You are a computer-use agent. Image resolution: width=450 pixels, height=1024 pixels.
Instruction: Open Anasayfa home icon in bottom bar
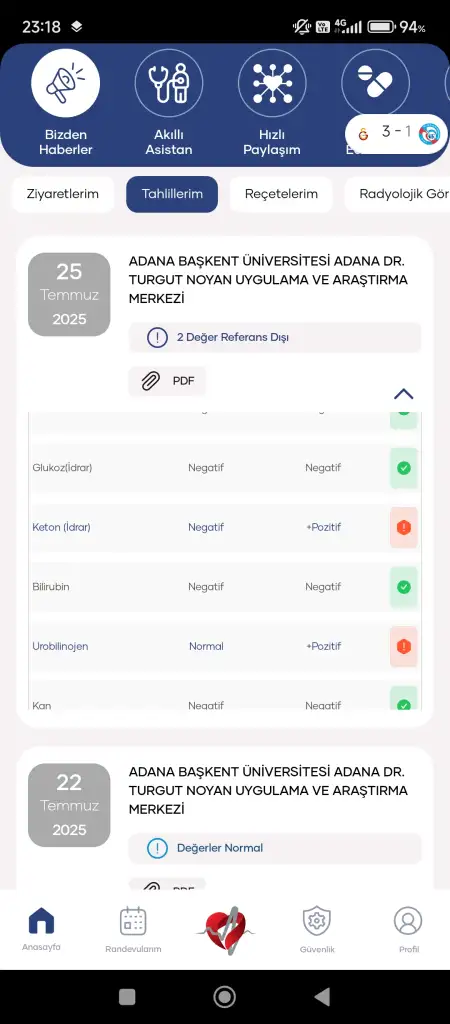(41, 921)
